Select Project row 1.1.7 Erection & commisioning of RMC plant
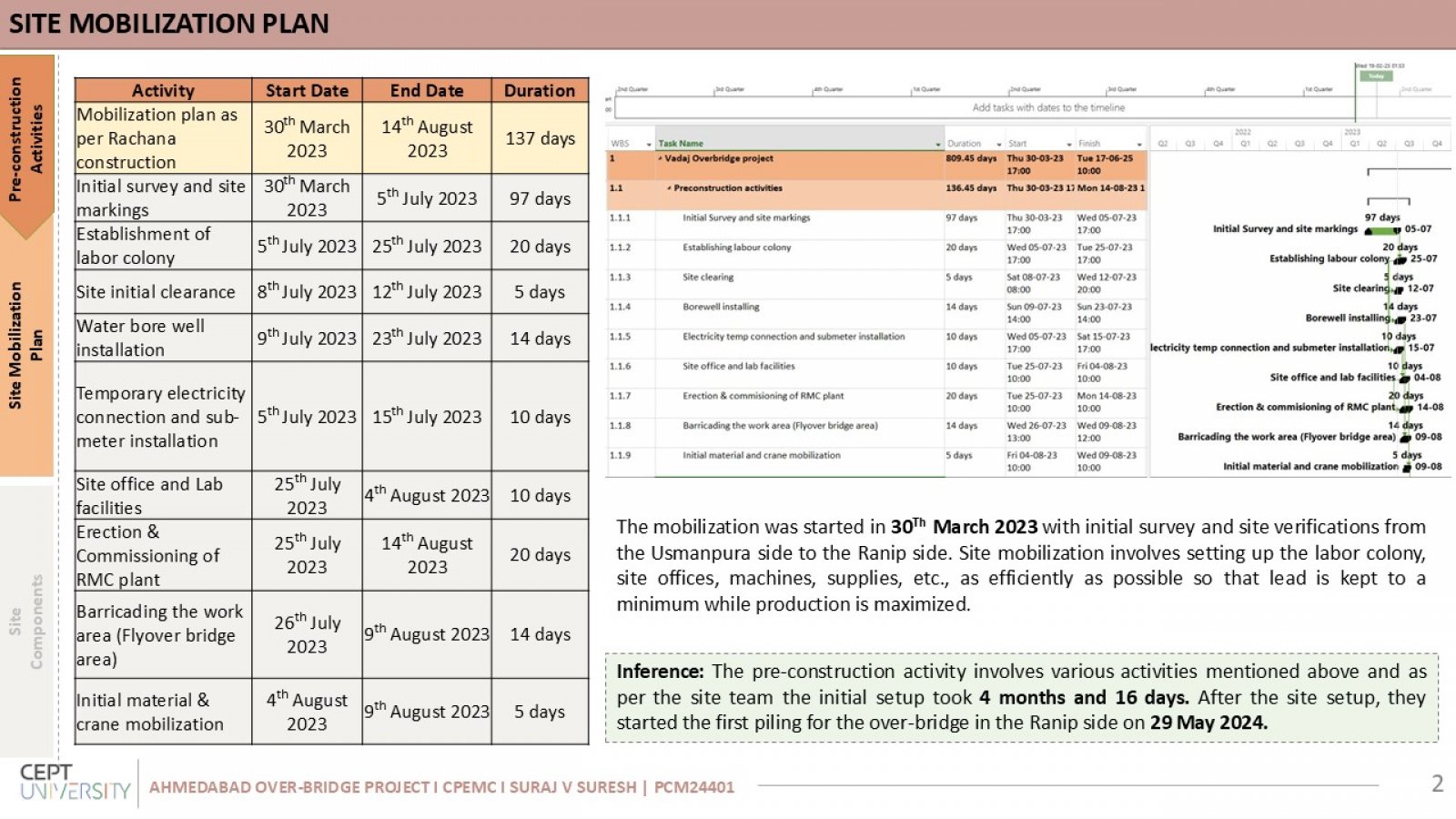 (876, 402)
